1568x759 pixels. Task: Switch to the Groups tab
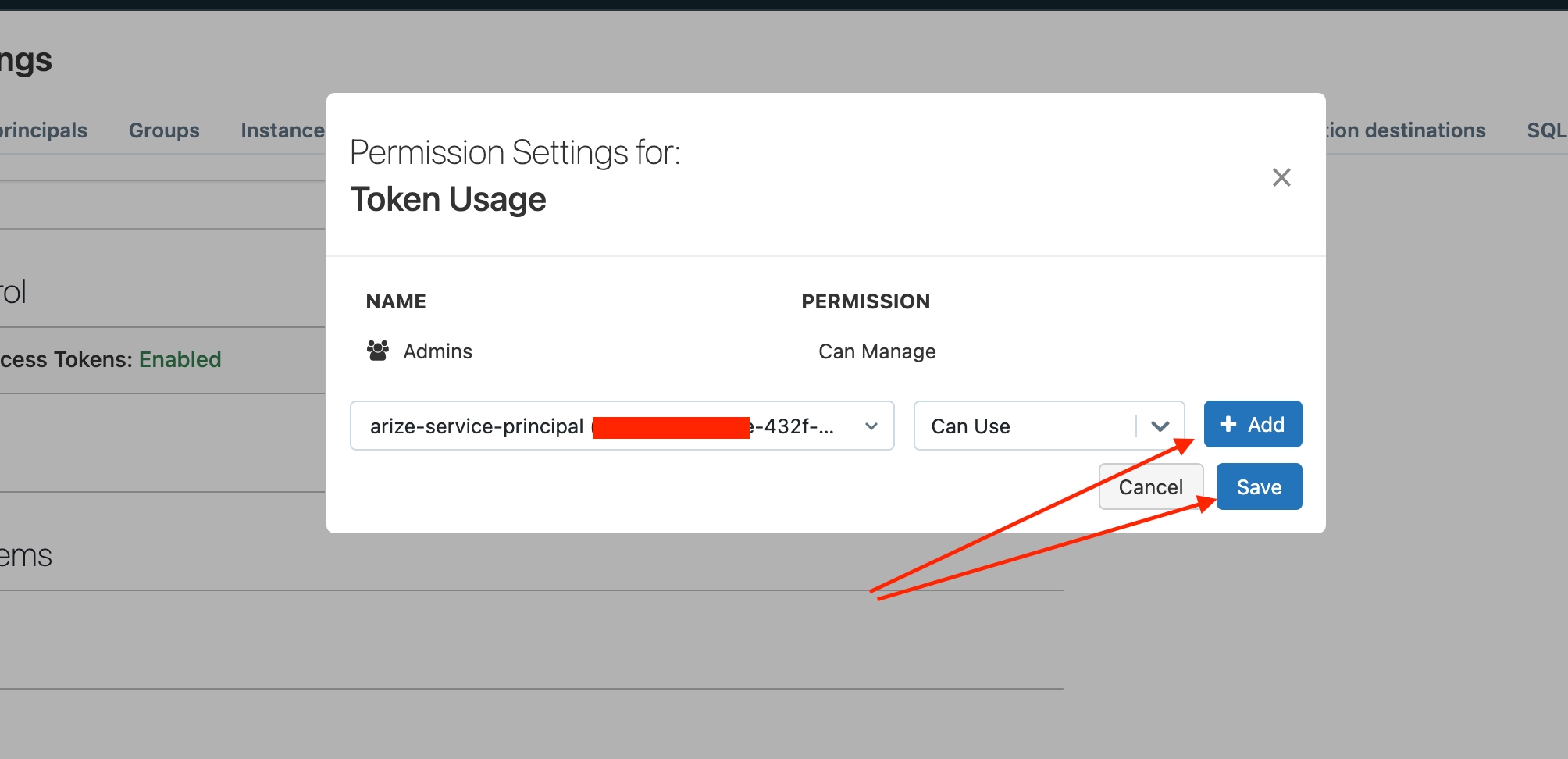coord(164,130)
